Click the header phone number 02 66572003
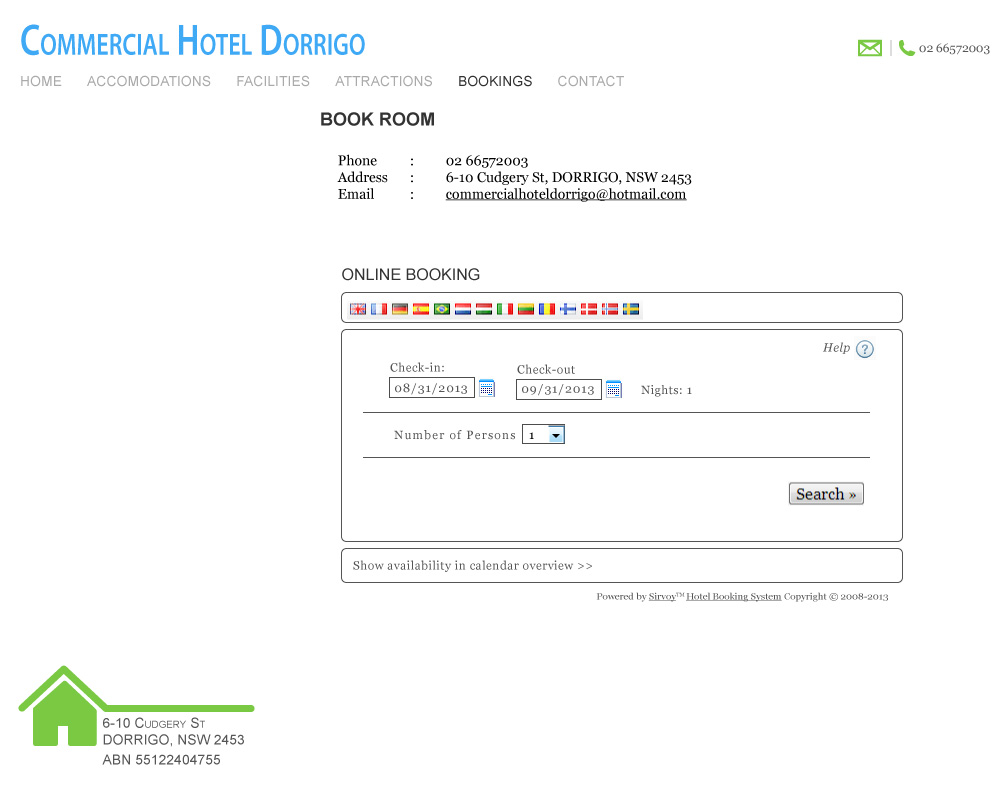Viewport: 1000px width, 800px height. (954, 48)
